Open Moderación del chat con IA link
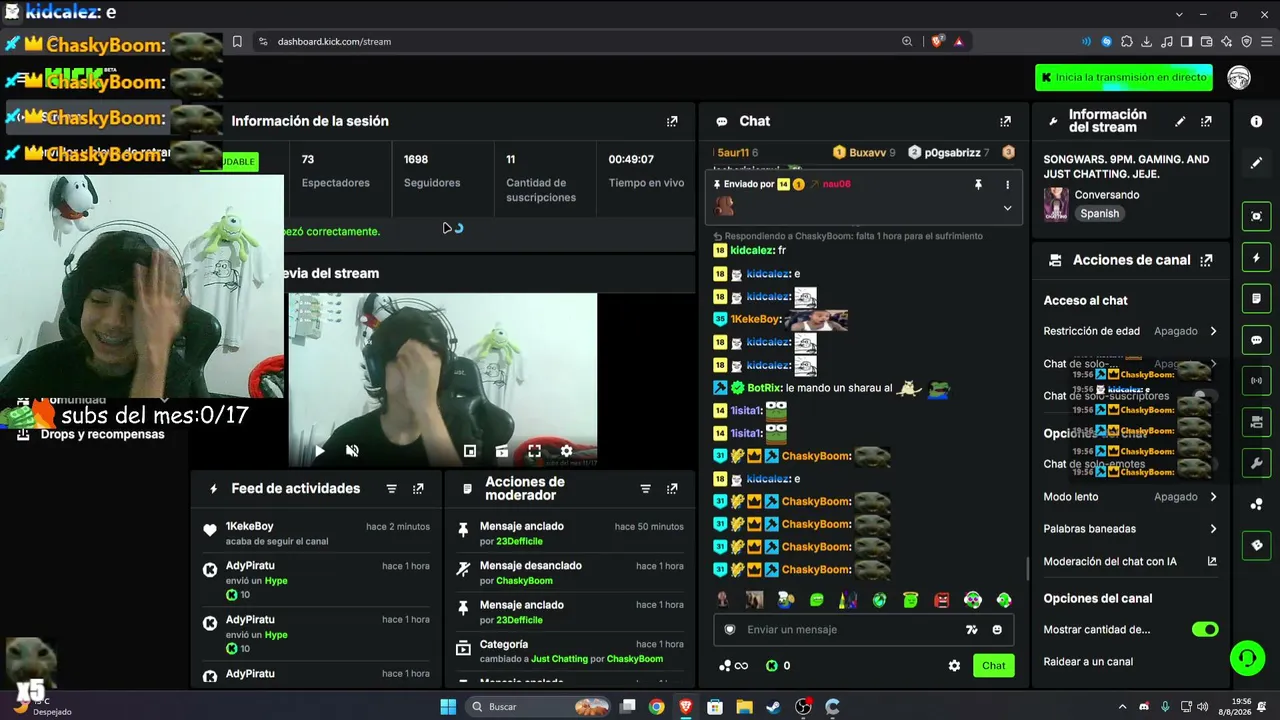 1130,562
